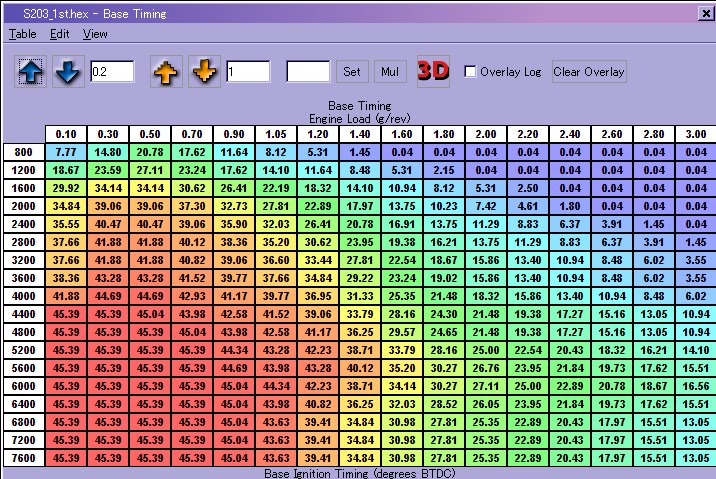The height and width of the screenshot is (479, 716).
Task: Click the Set button
Action: coord(352,72)
